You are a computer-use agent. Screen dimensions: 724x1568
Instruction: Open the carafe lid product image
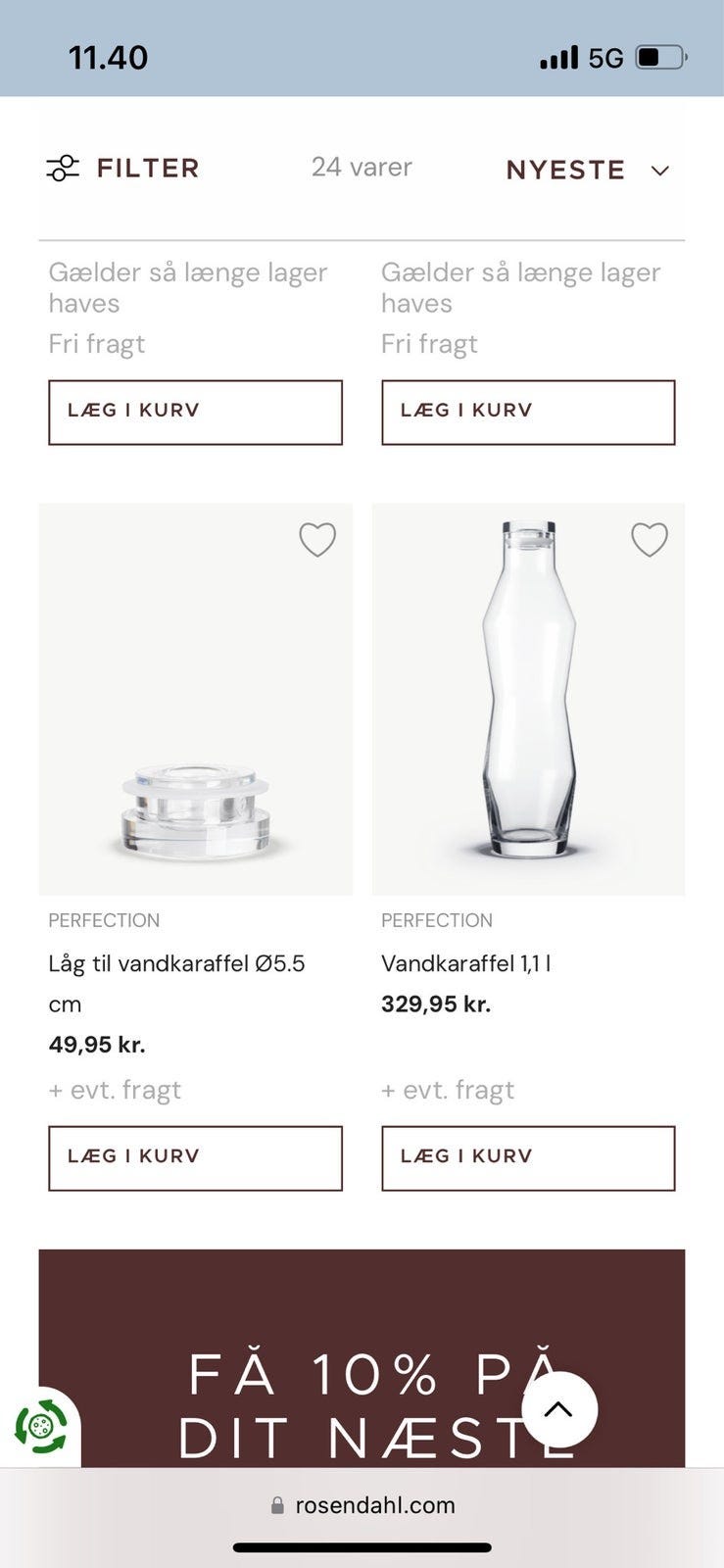[x=195, y=698]
